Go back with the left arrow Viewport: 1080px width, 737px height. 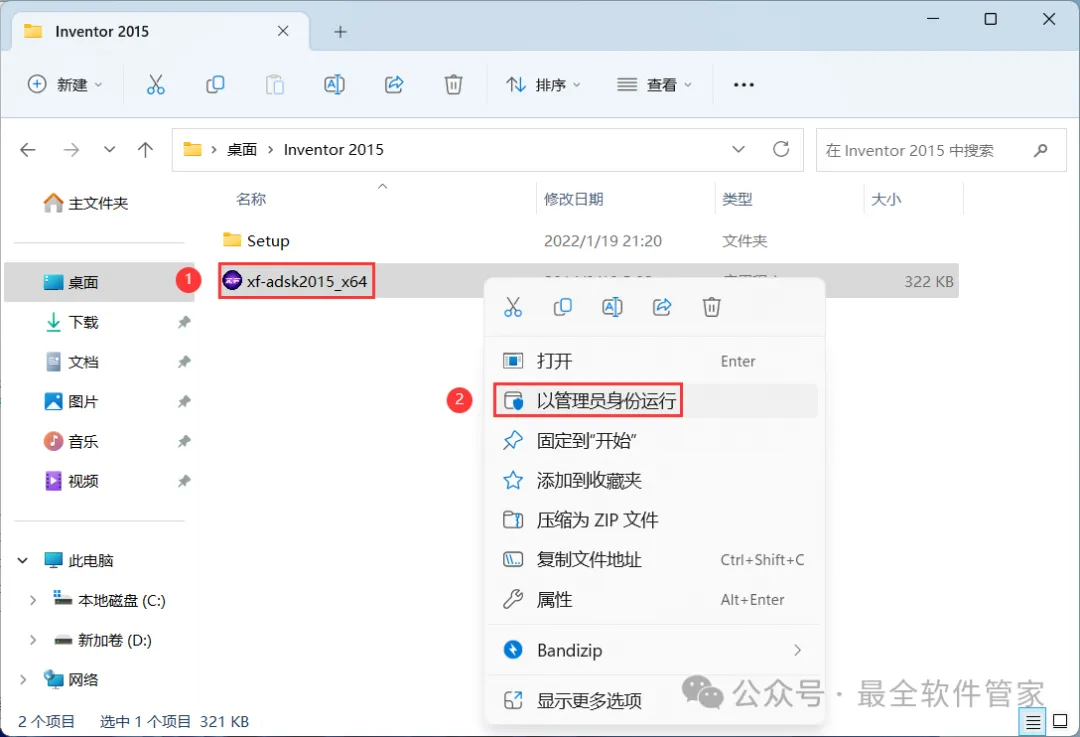coord(28,149)
